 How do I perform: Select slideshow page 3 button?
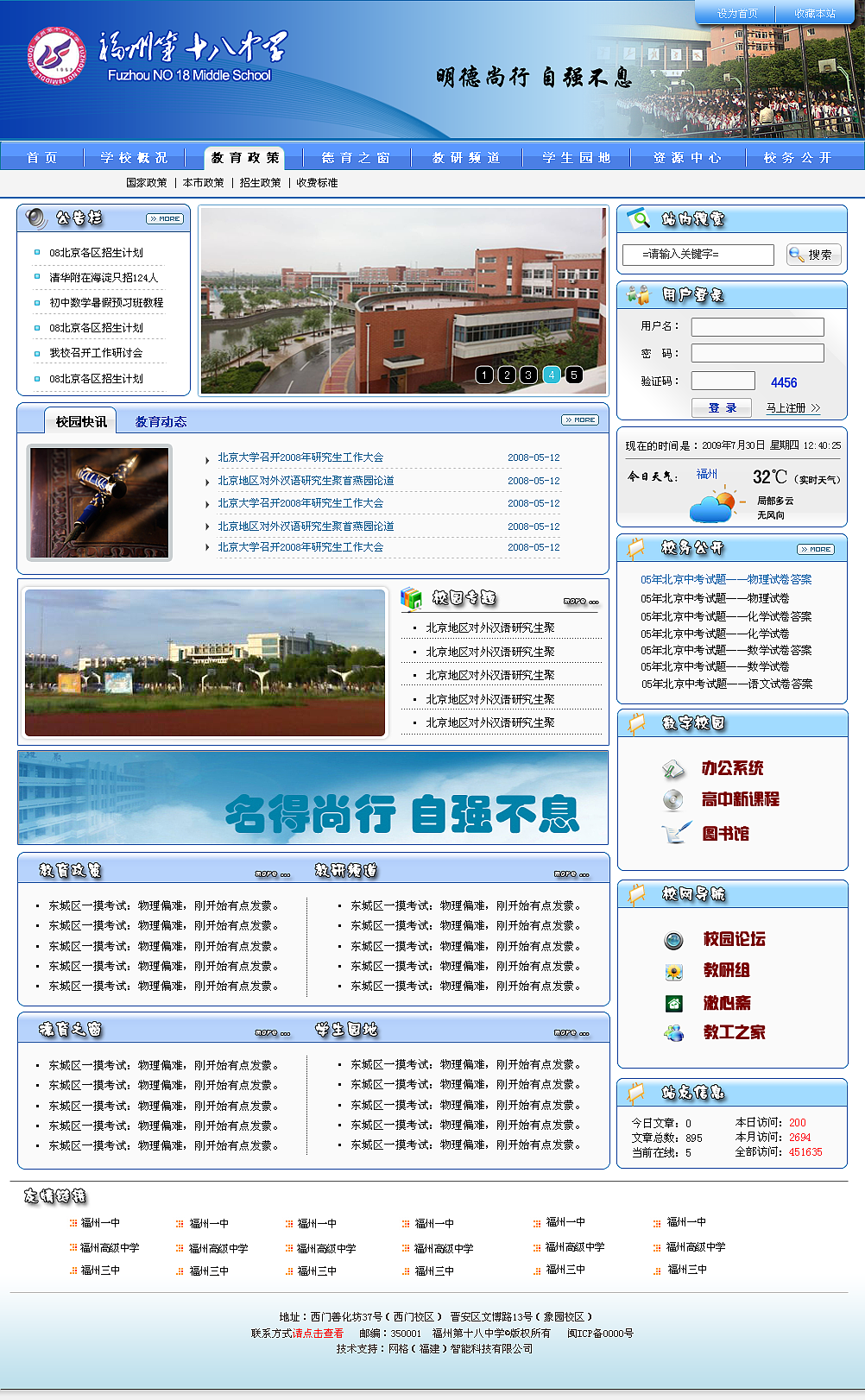[528, 375]
